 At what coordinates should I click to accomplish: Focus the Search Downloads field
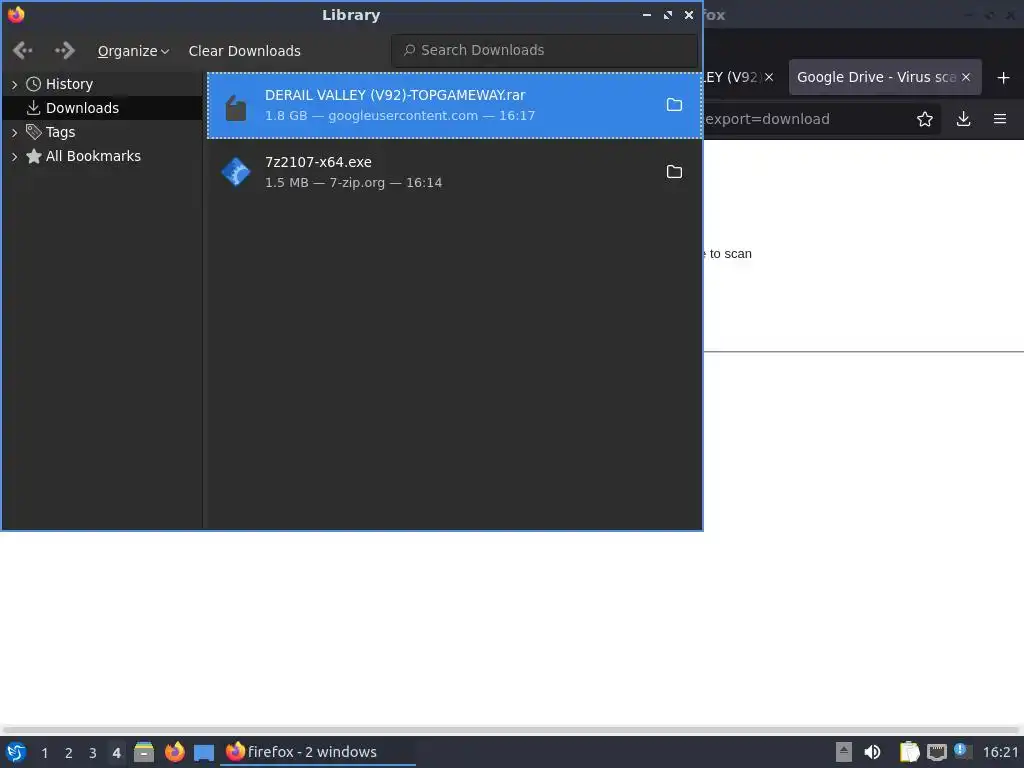point(545,50)
